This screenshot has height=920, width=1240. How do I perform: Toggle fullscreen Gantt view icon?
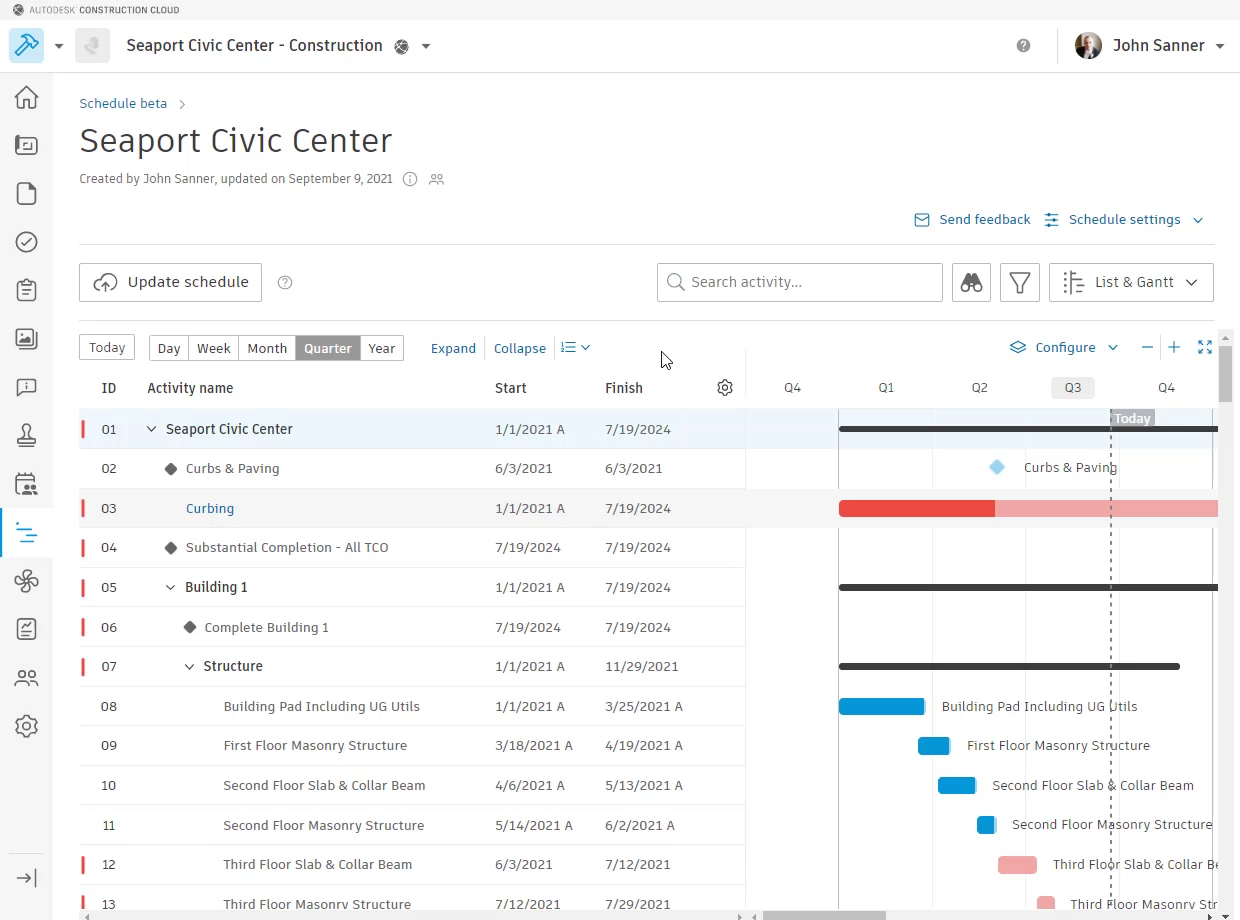click(x=1205, y=348)
